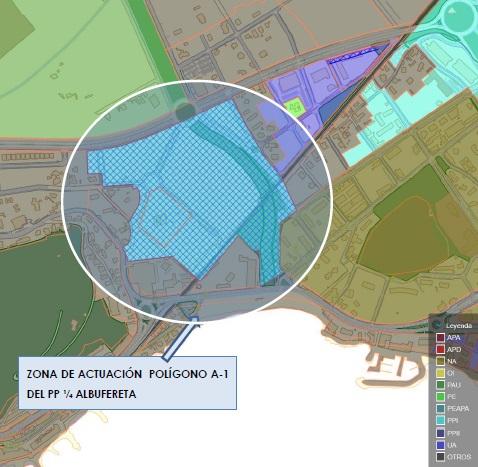Click the dark circular marker above hatched area
478x467 pixels.
(185, 111)
